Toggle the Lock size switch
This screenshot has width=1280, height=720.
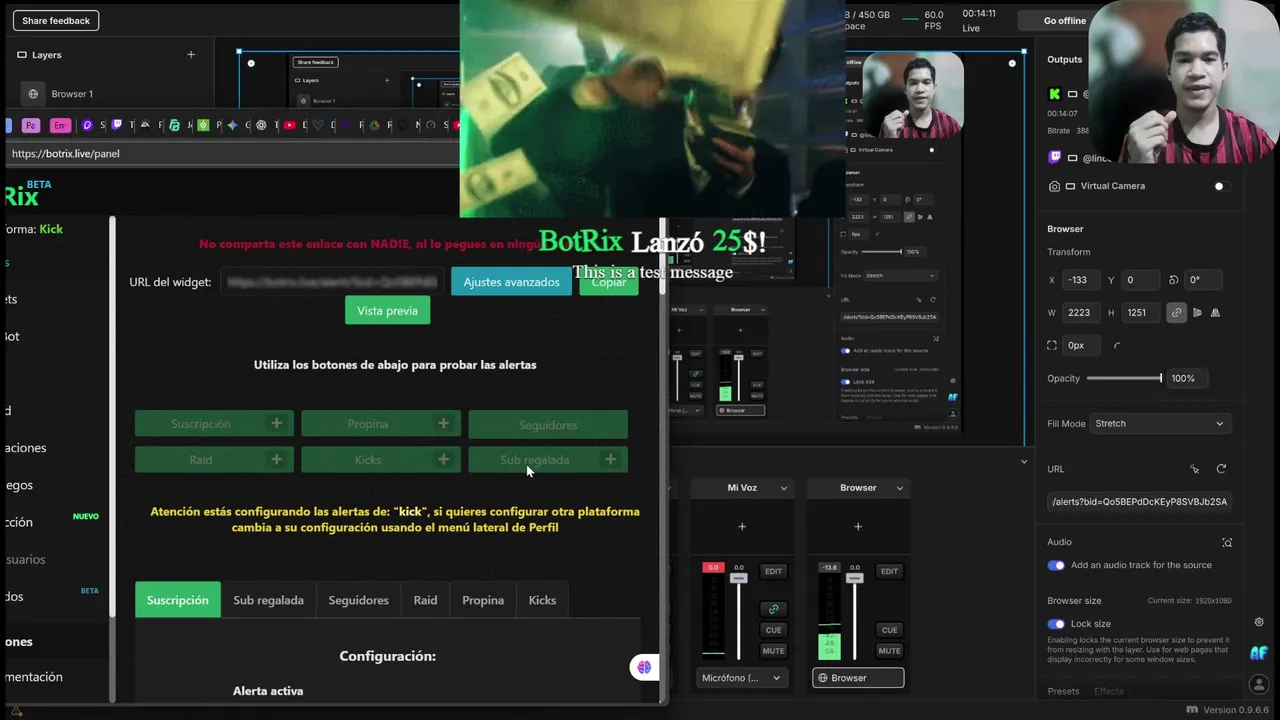tap(1056, 624)
